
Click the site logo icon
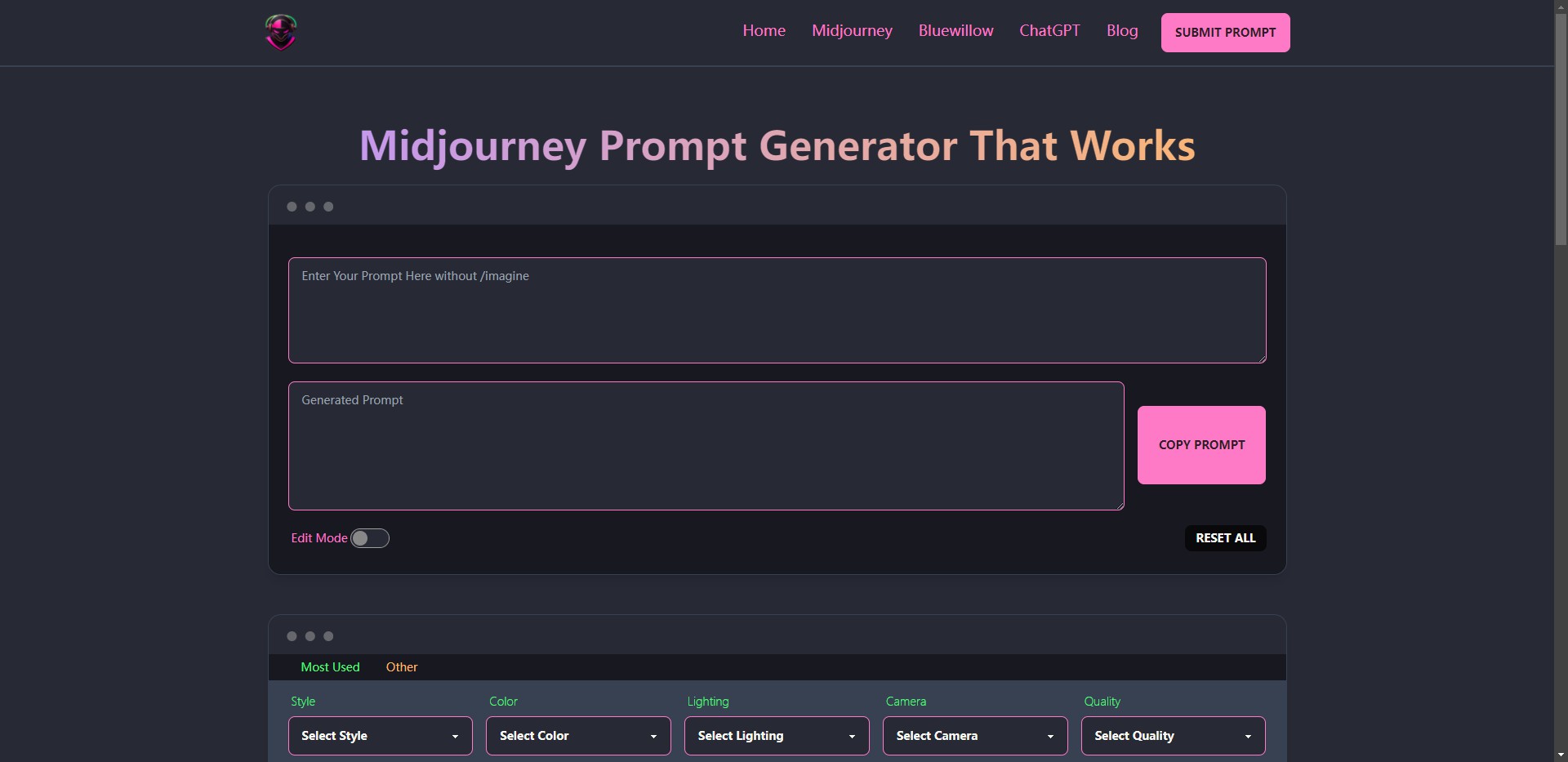pos(280,32)
